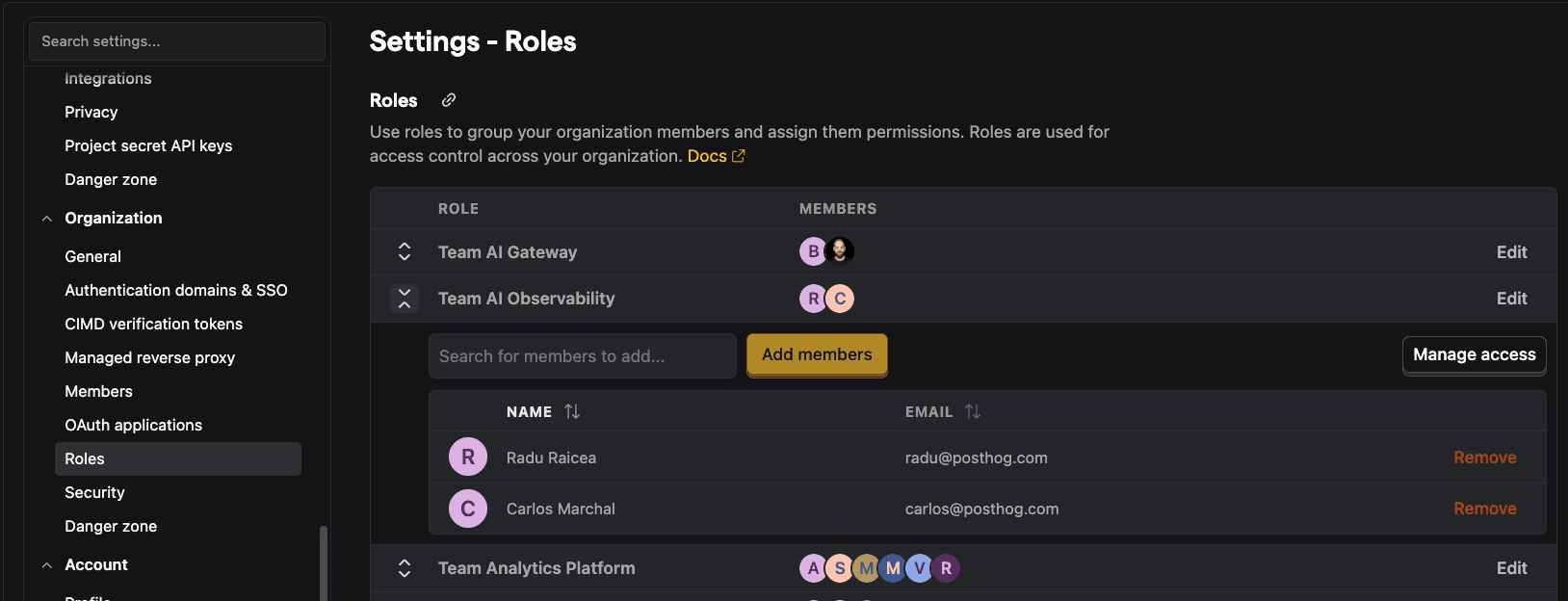The image size is (1568, 601).
Task: Select Roles in the settings sidebar
Action: coord(178,459)
